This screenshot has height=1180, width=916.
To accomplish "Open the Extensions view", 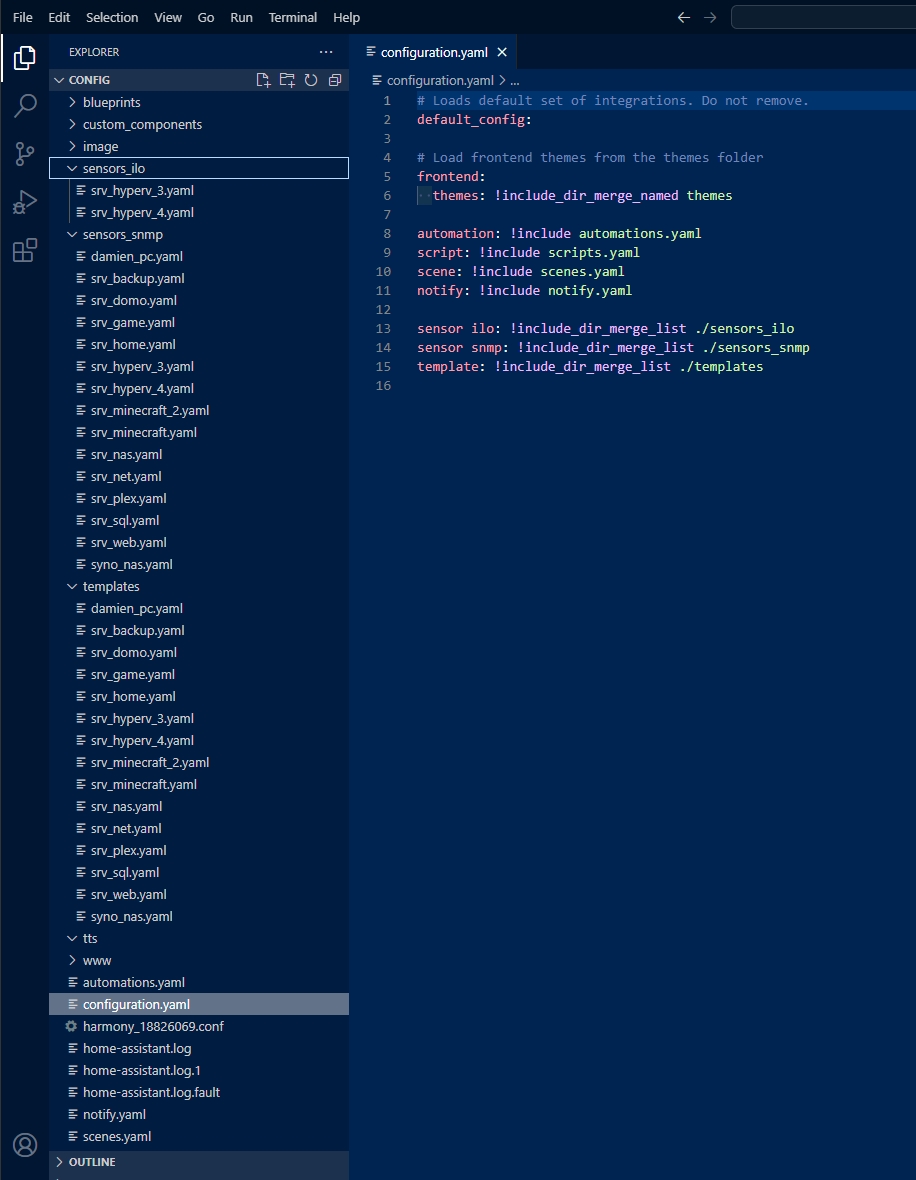I will (25, 250).
